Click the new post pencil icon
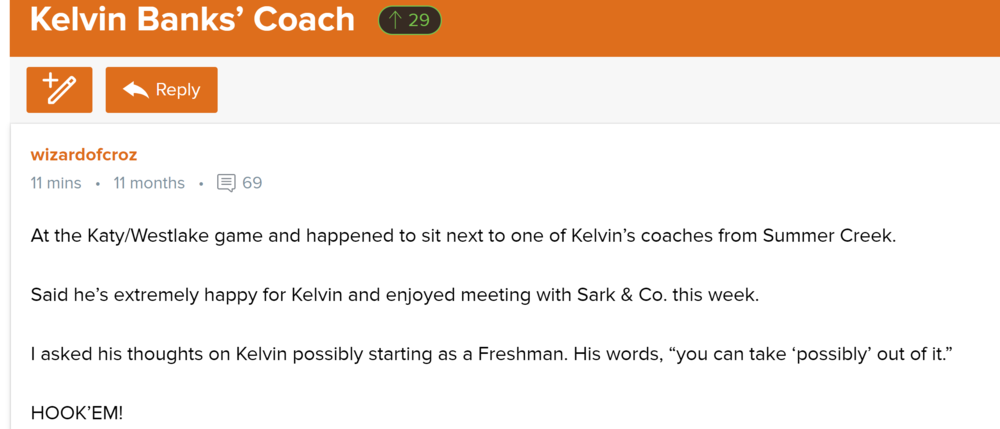The height and width of the screenshot is (429, 1000). [x=59, y=90]
